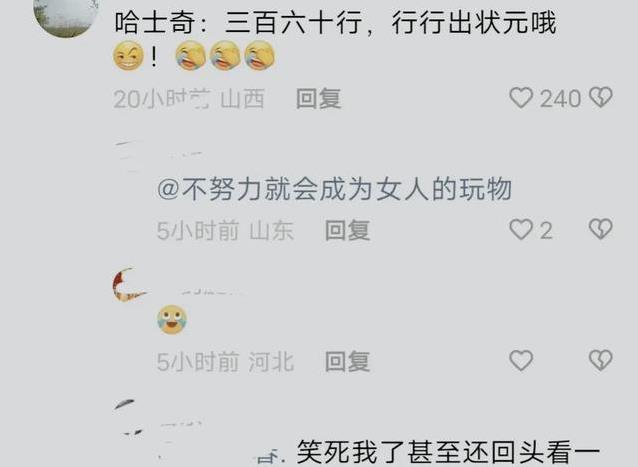Reply to the 山东 comment
The height and width of the screenshot is (467, 638).
(x=347, y=230)
